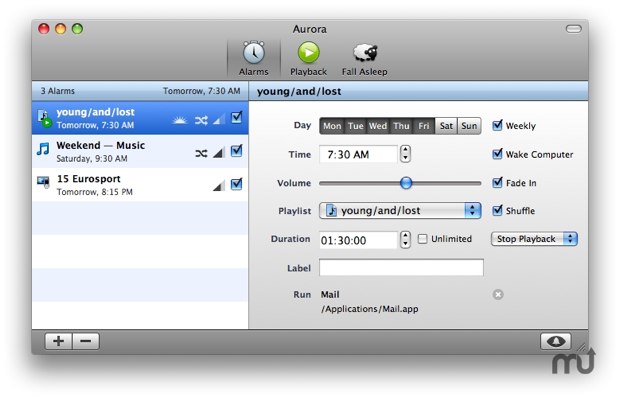Toggle the Wake Computer checkbox
Viewport: 620px width, 398px height.
(x=497, y=154)
